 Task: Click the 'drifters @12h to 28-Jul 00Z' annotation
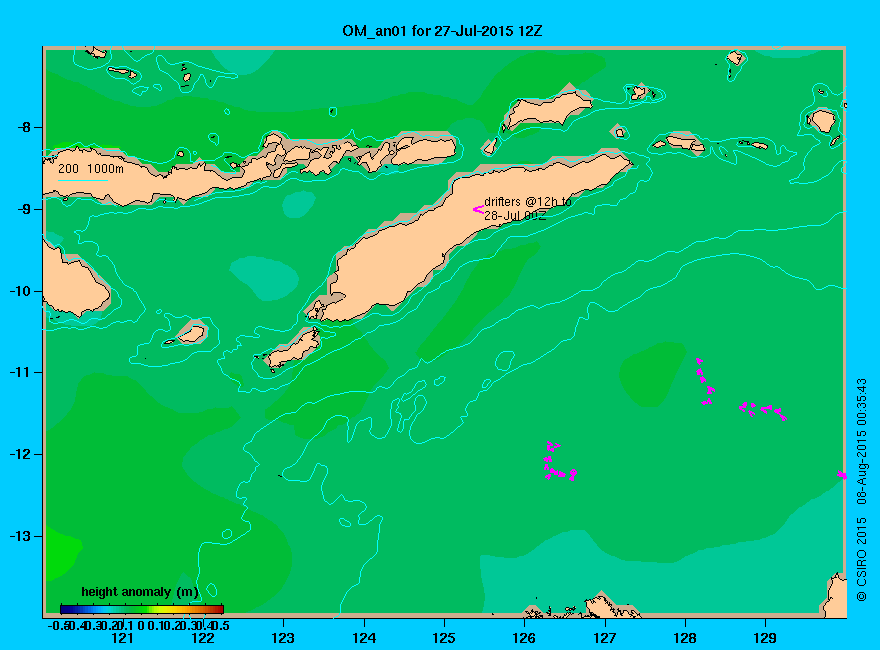528,208
